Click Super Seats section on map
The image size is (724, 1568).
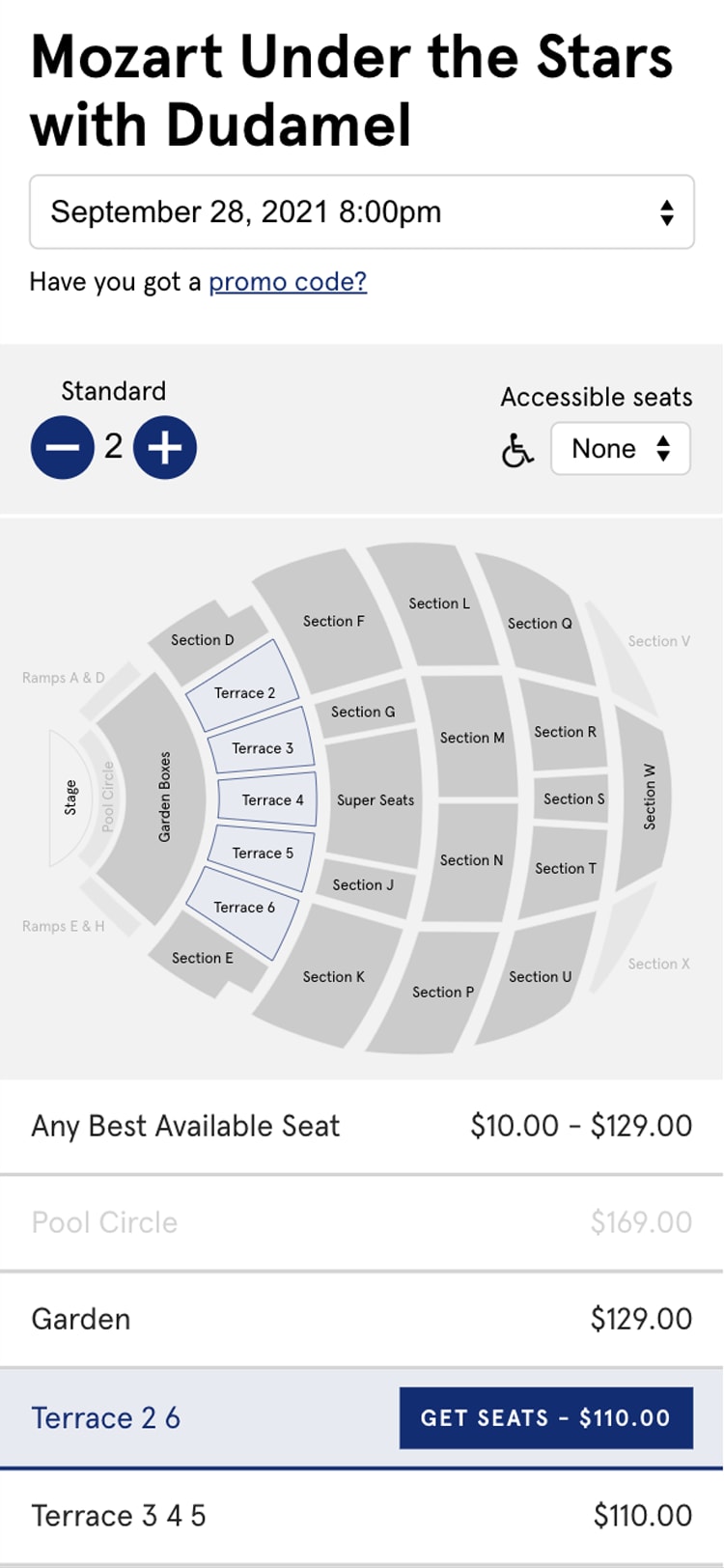click(x=375, y=799)
